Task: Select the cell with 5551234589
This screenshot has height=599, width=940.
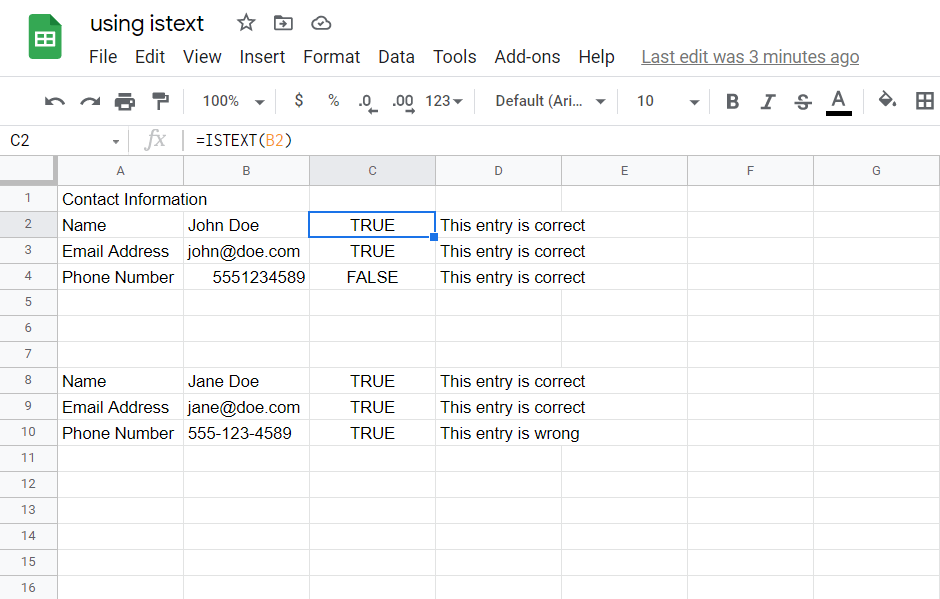Action: 246,277
